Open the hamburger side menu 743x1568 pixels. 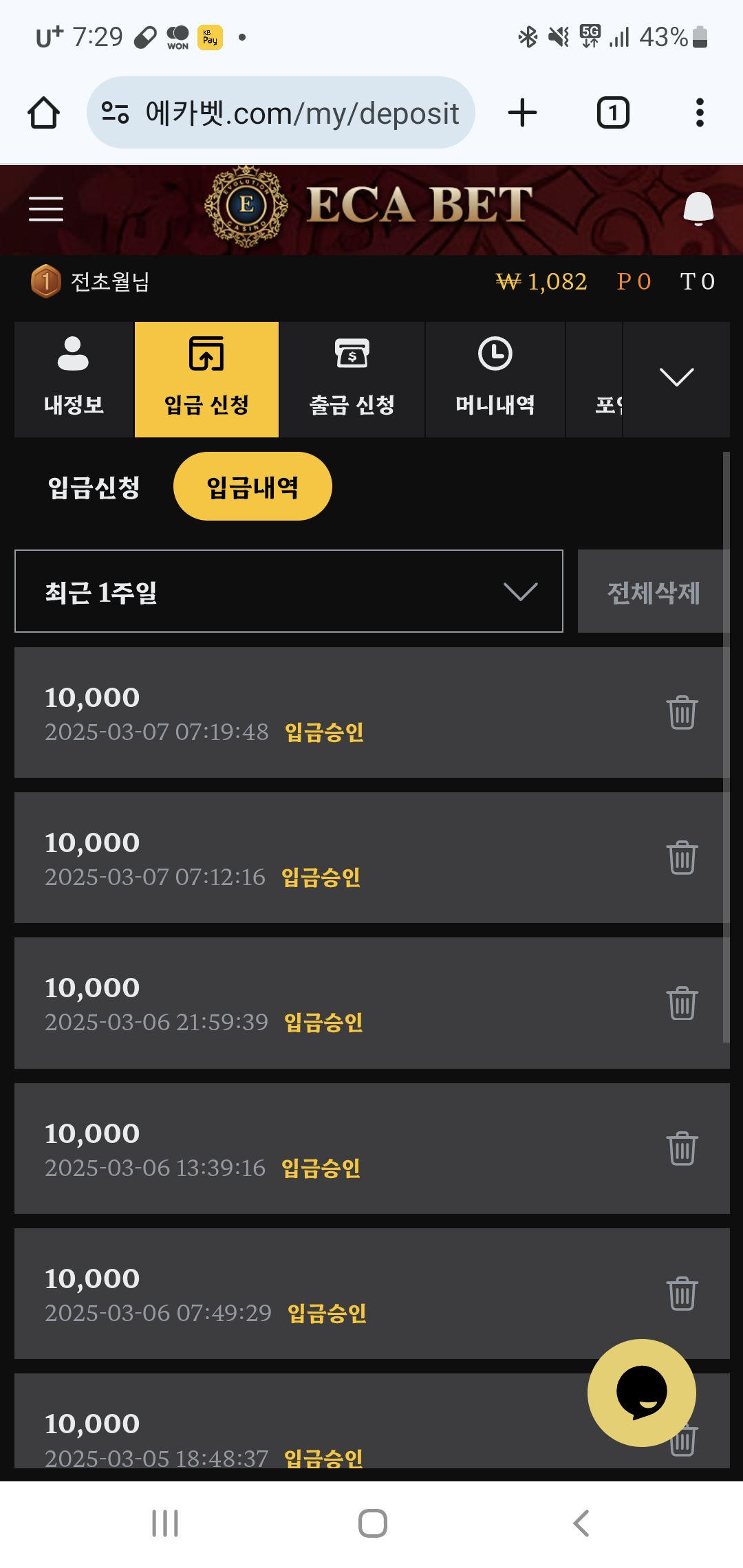(x=46, y=208)
